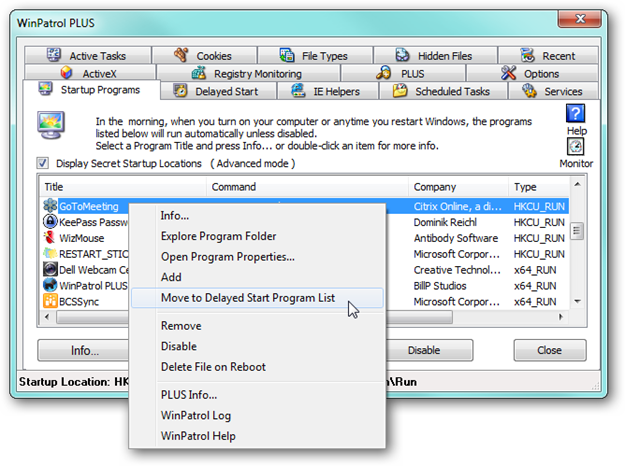Click the Info... button at bottom left
Image resolution: width=625 pixels, height=466 pixels.
83,350
